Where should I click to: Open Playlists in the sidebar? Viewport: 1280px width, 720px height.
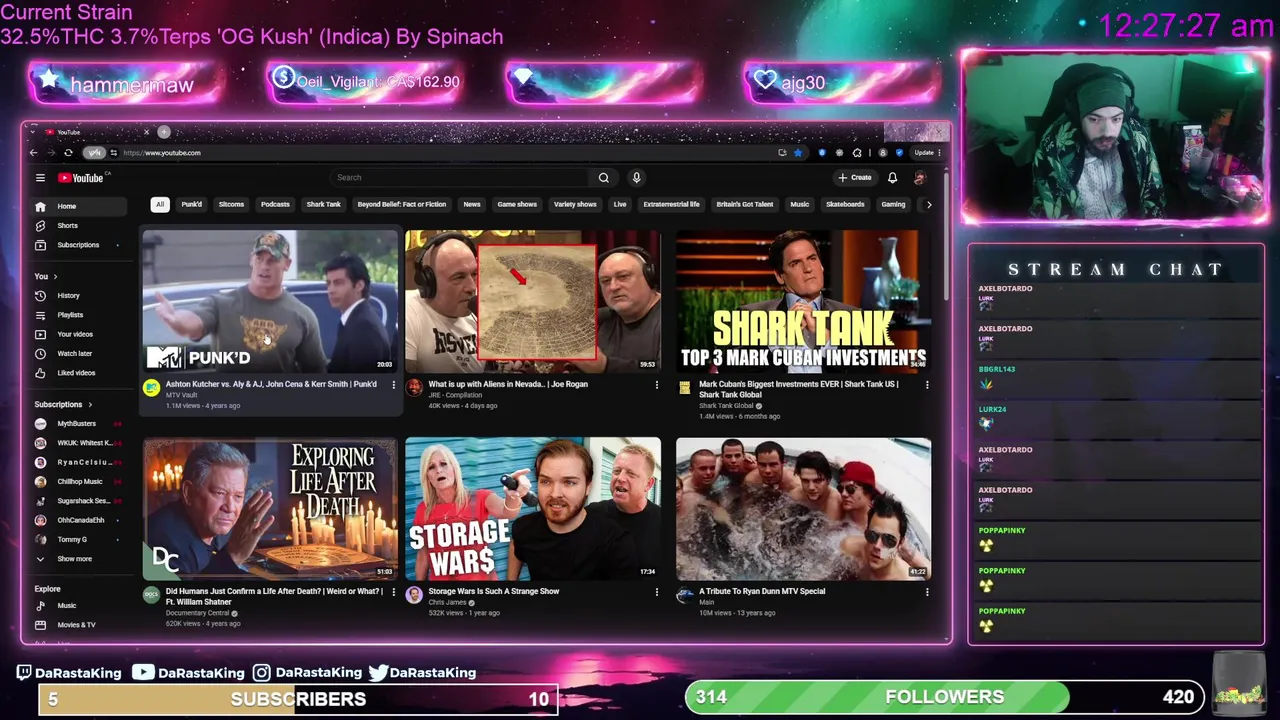coord(80,315)
